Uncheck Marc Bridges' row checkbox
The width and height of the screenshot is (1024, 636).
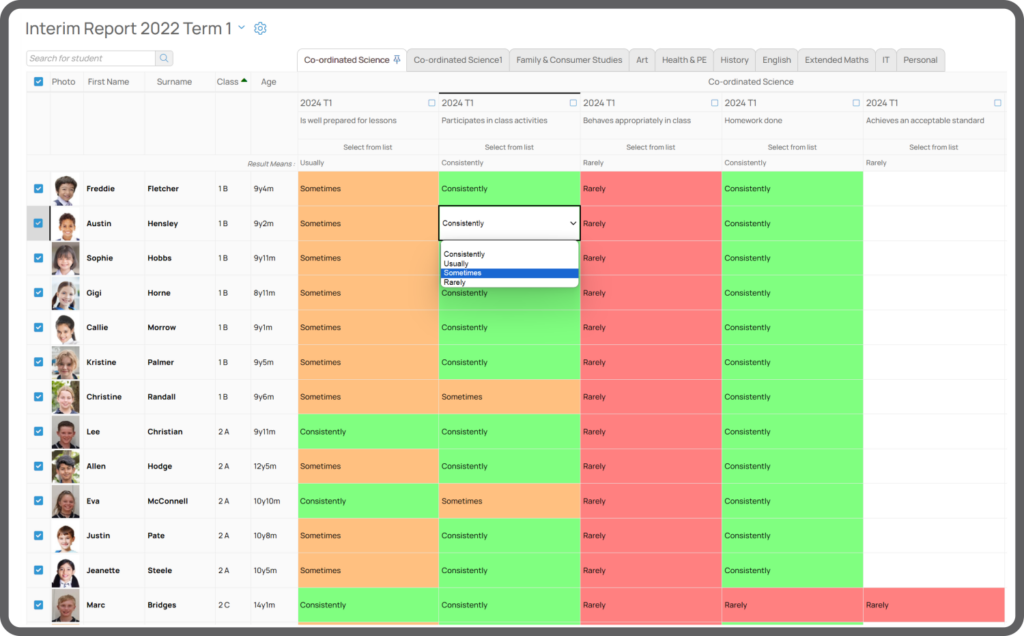[39, 605]
